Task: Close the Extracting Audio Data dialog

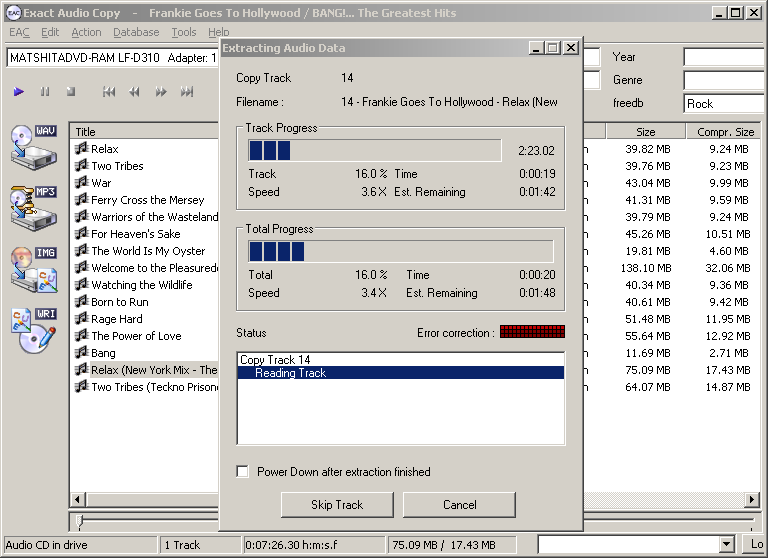Action: [x=571, y=48]
